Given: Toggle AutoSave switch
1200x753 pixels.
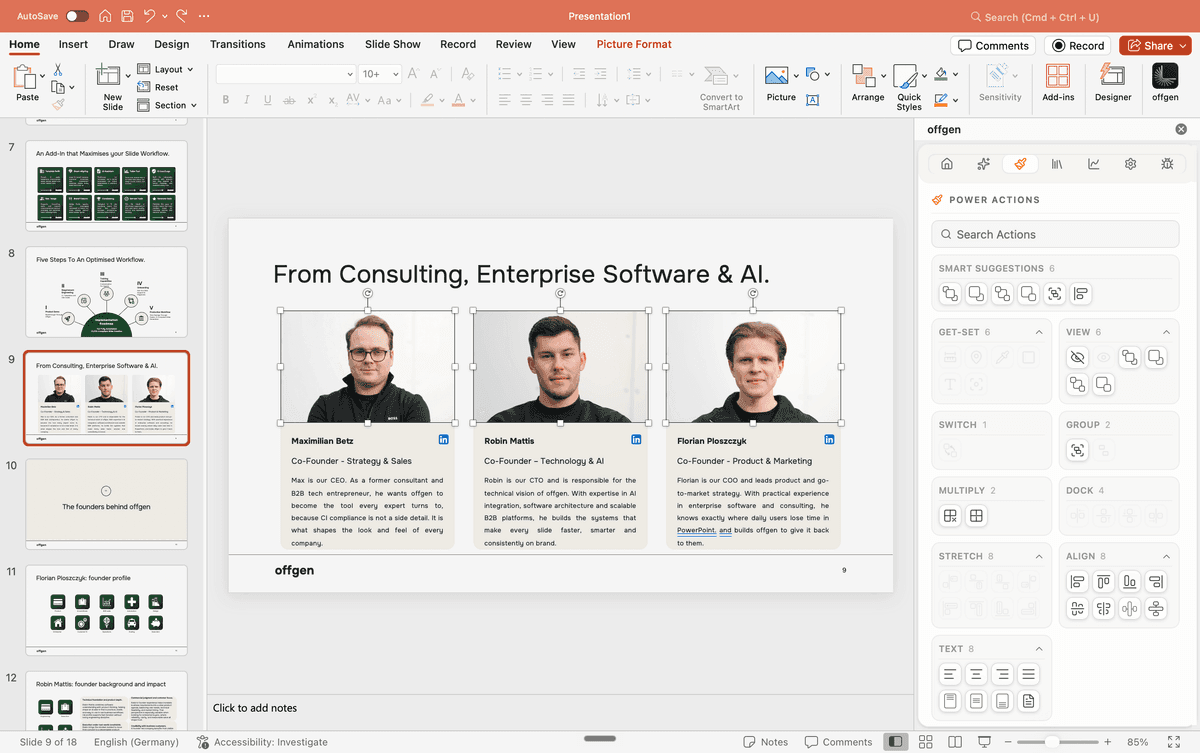Looking at the screenshot, I should [77, 17].
